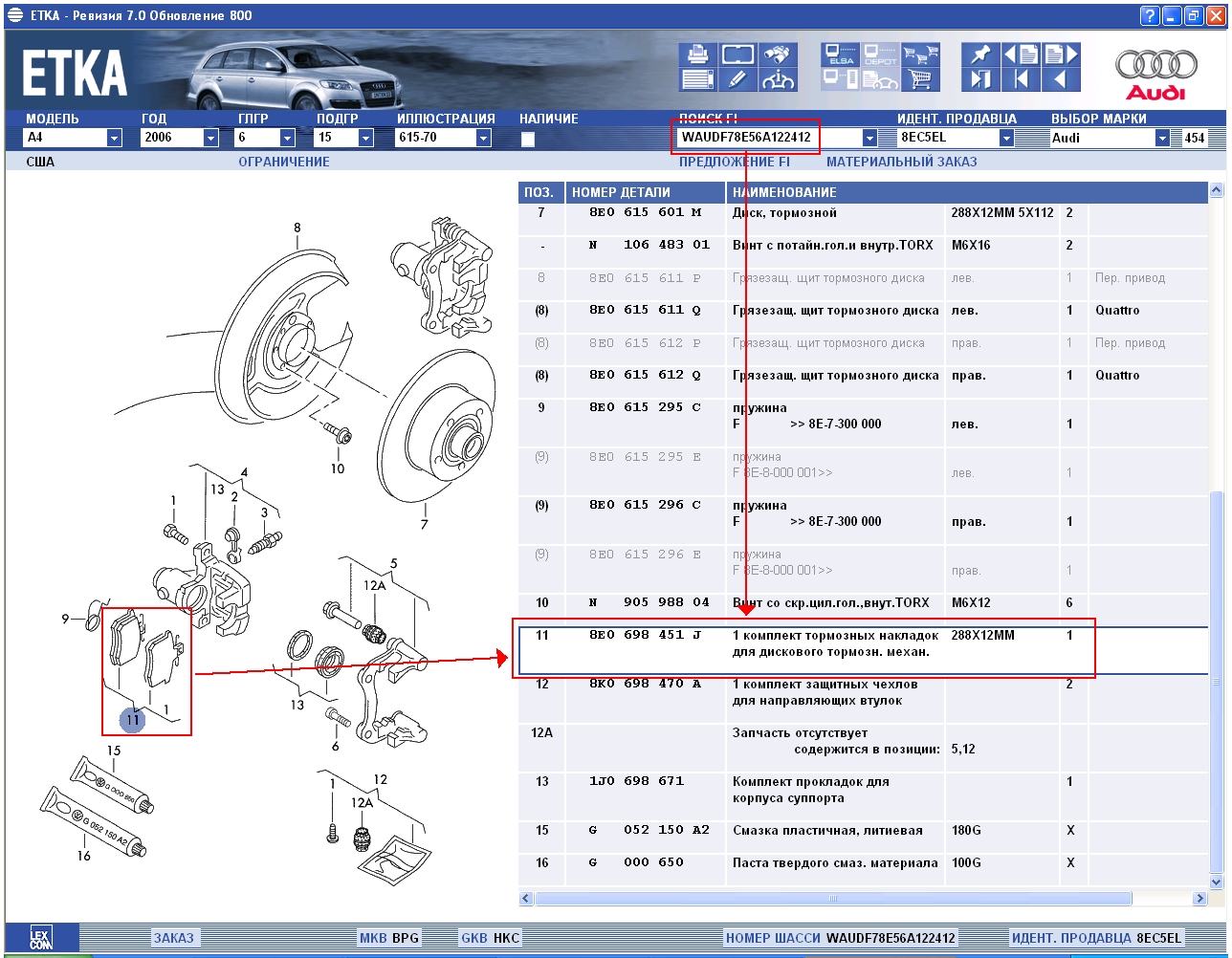Click the НАИМЕНОВАНИЕ column header

point(967,192)
